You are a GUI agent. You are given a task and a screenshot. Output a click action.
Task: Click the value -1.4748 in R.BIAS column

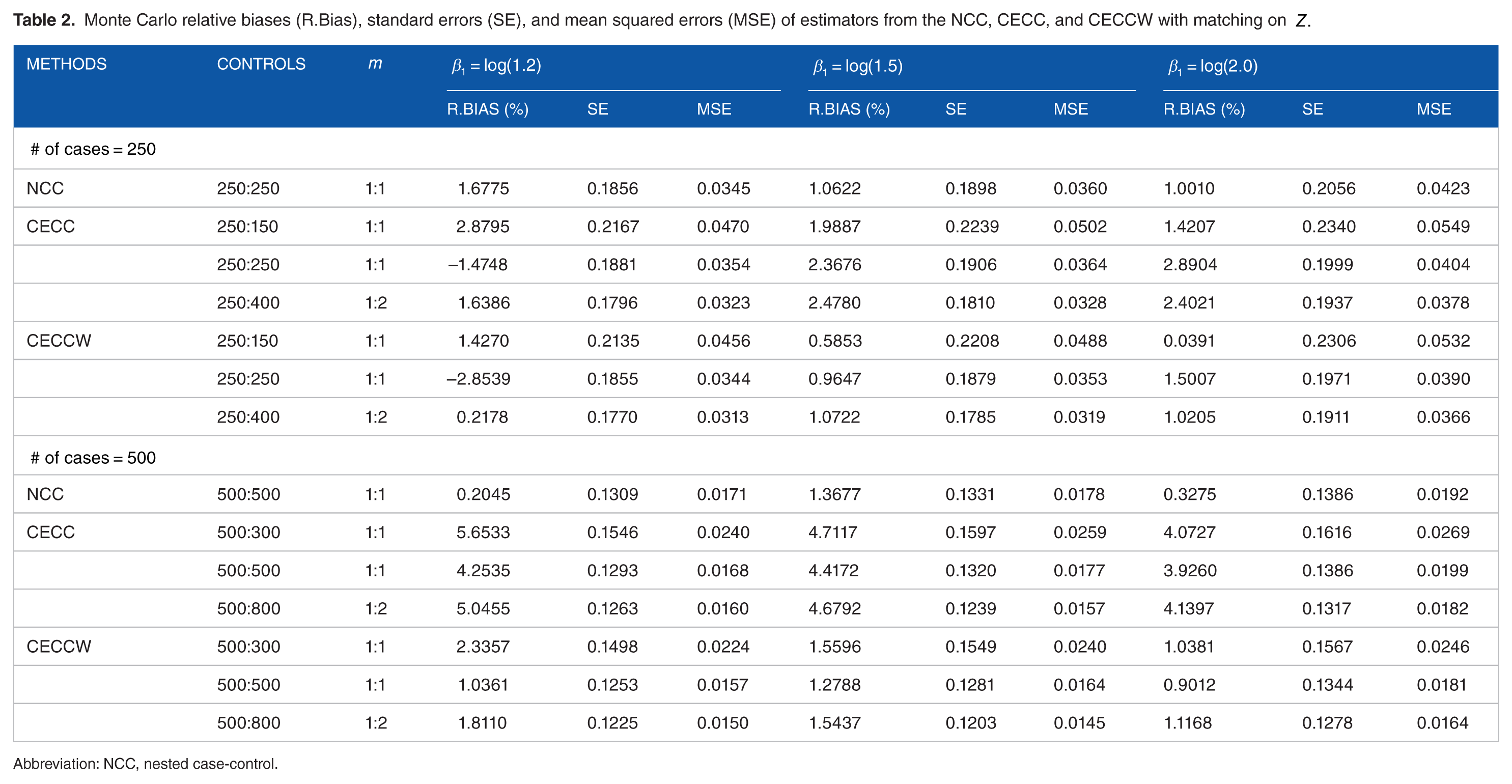coord(478,265)
